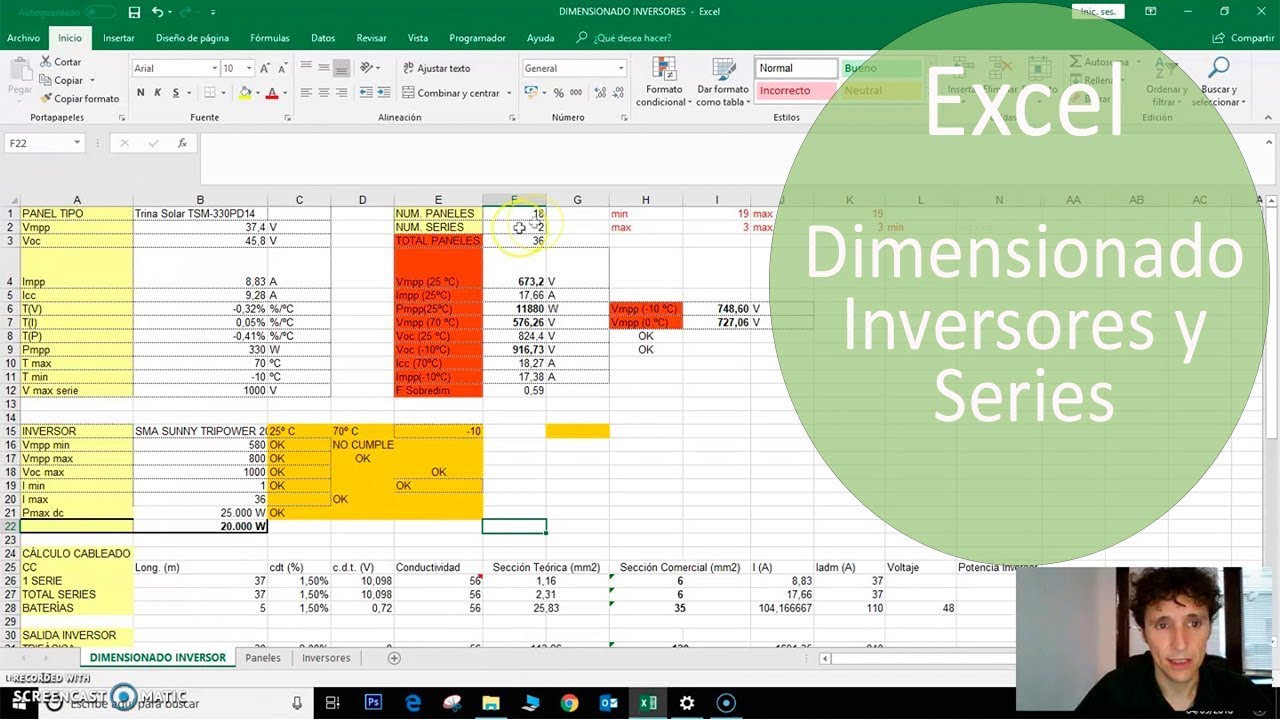Apply percent style format
The image size is (1280, 720).
pos(559,93)
